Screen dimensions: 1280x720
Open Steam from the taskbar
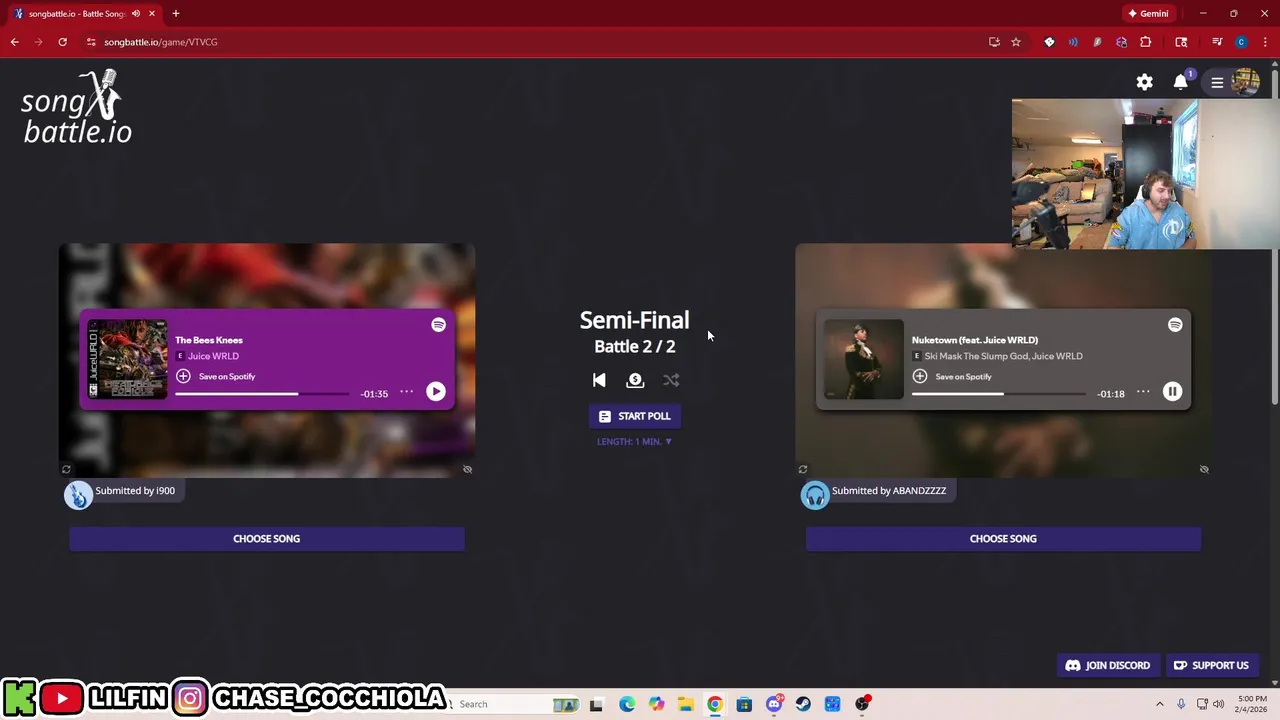coord(803,704)
